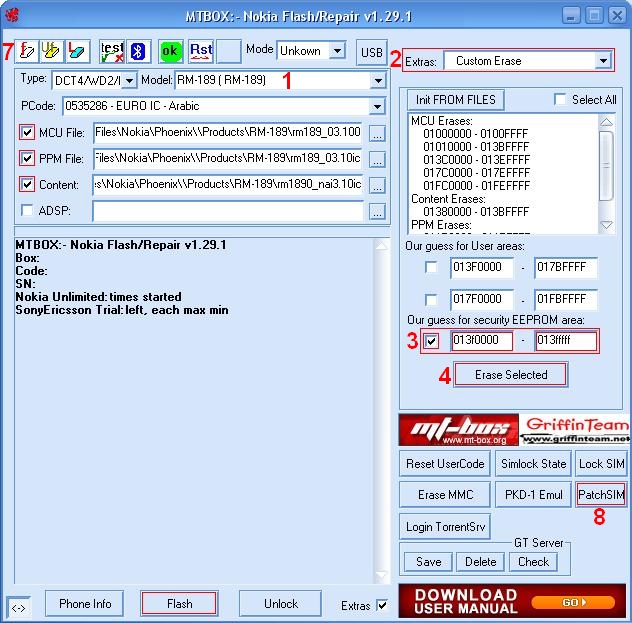Open the GriffinTeam logo banner
The height and width of the screenshot is (623, 632).
pos(575,430)
